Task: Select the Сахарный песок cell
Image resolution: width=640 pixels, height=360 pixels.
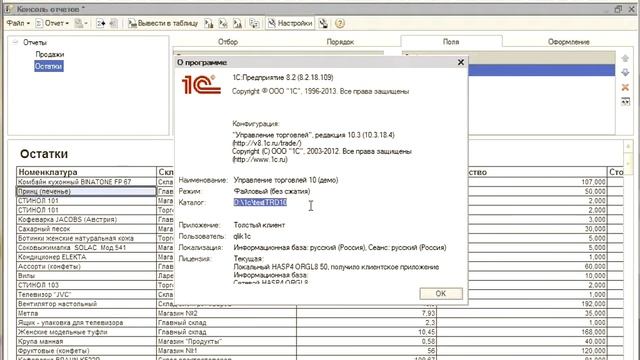Action: (x=86, y=229)
